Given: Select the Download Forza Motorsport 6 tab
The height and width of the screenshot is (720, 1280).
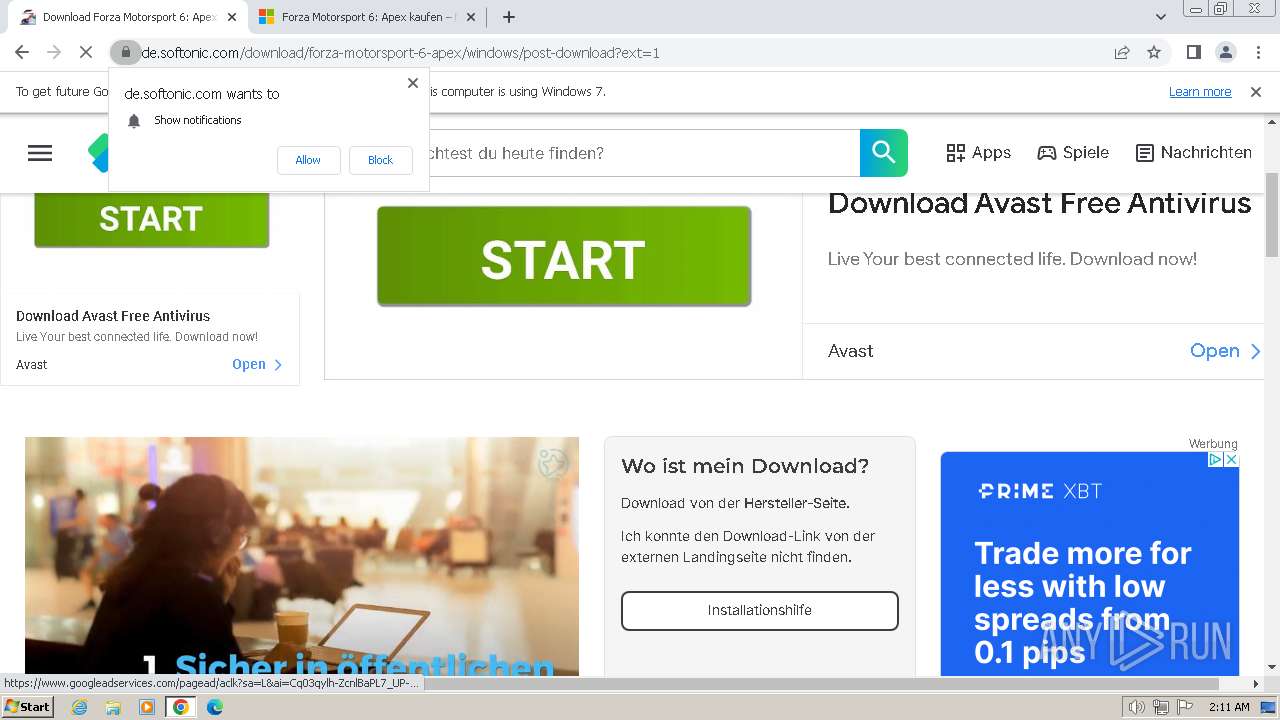Looking at the screenshot, I should [x=129, y=17].
